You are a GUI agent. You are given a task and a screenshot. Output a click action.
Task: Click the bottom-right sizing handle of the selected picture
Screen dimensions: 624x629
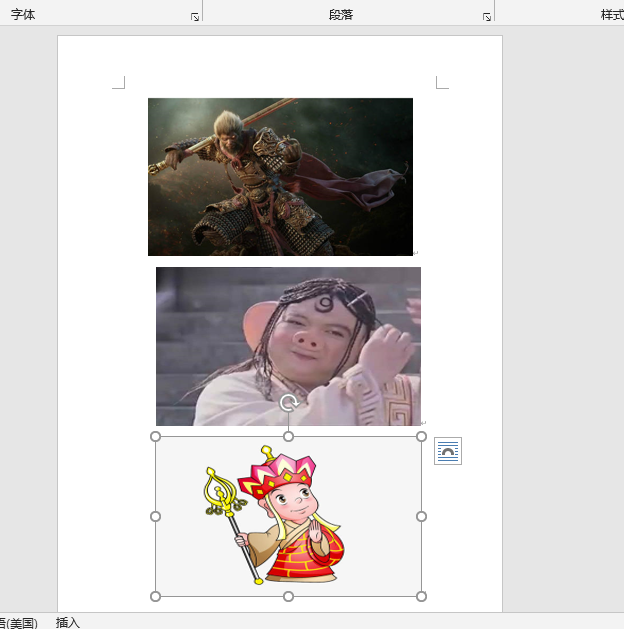[421, 597]
